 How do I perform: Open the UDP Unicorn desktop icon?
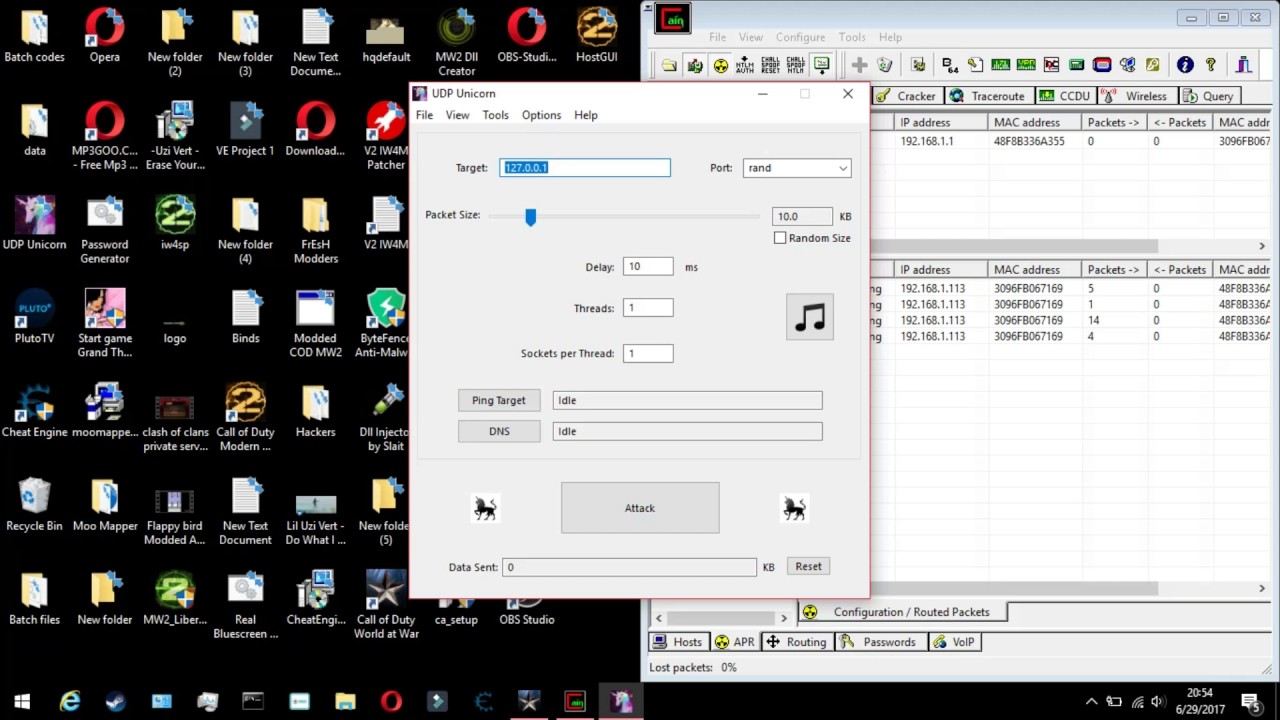point(34,224)
